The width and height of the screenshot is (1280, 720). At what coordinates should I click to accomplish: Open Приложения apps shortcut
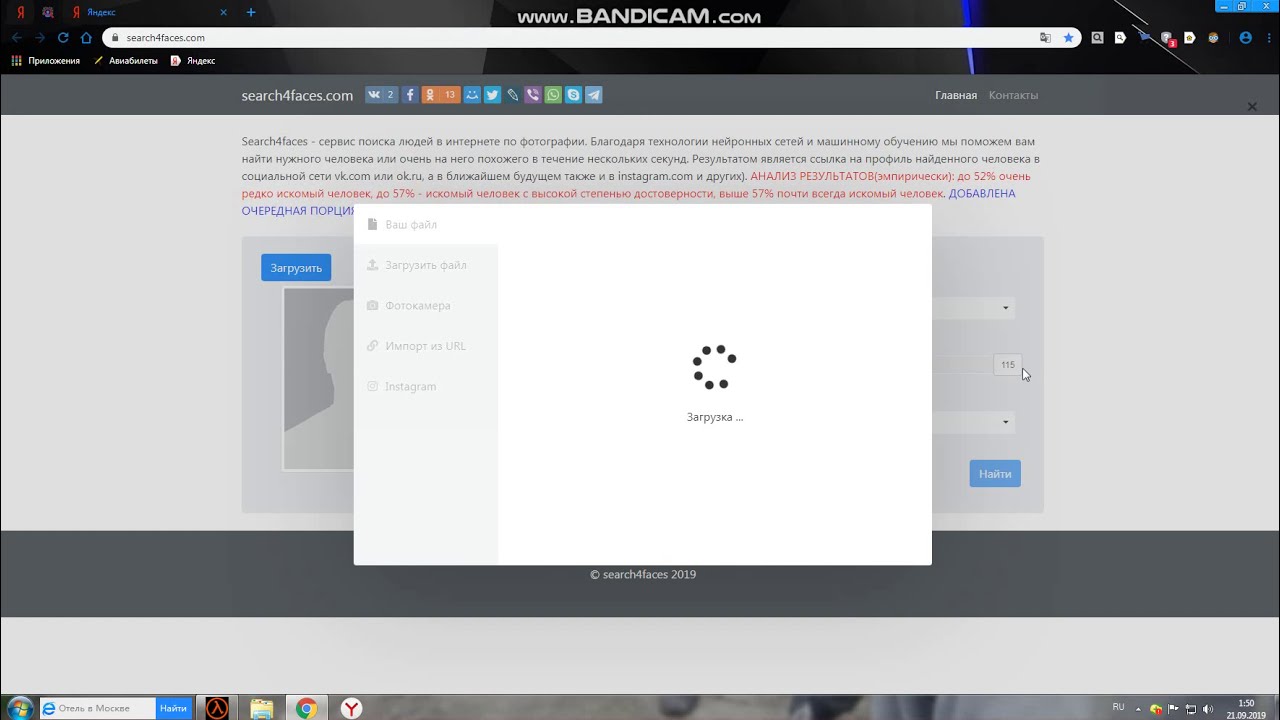click(x=45, y=61)
